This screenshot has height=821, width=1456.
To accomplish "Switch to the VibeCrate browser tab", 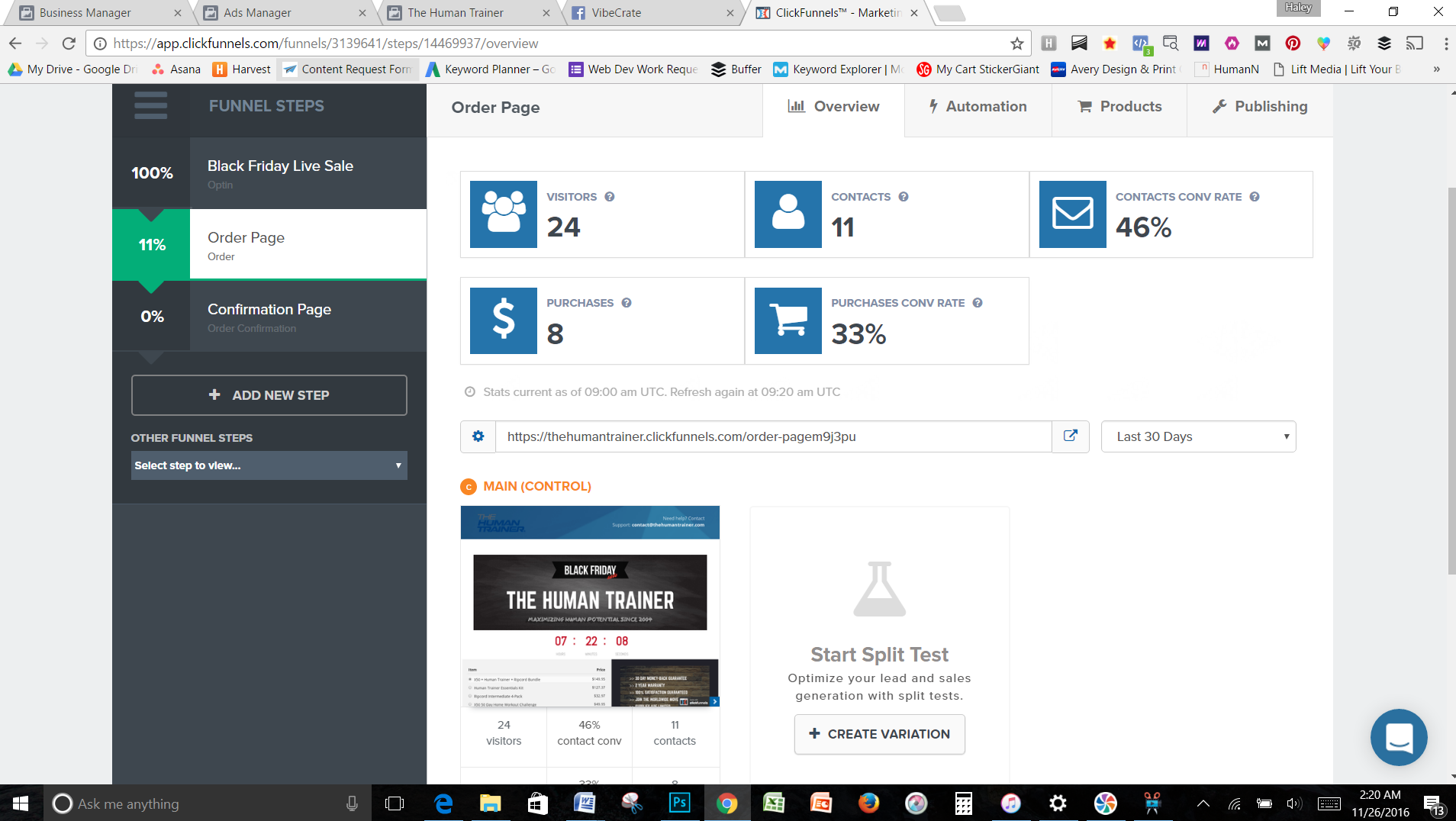I will 652,13.
